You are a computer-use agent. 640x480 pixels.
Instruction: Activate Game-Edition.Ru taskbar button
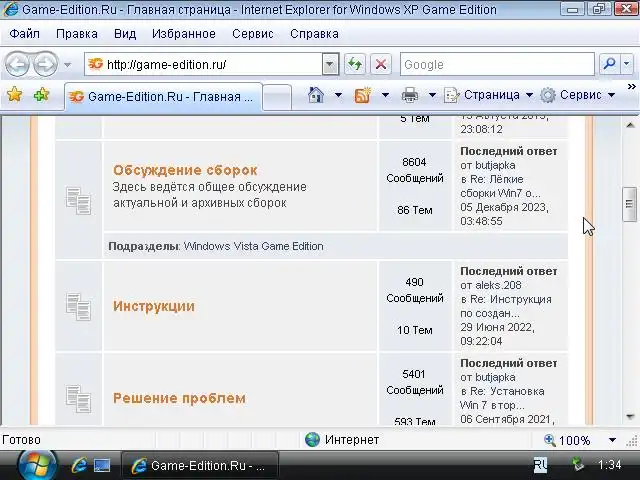click(x=200, y=465)
